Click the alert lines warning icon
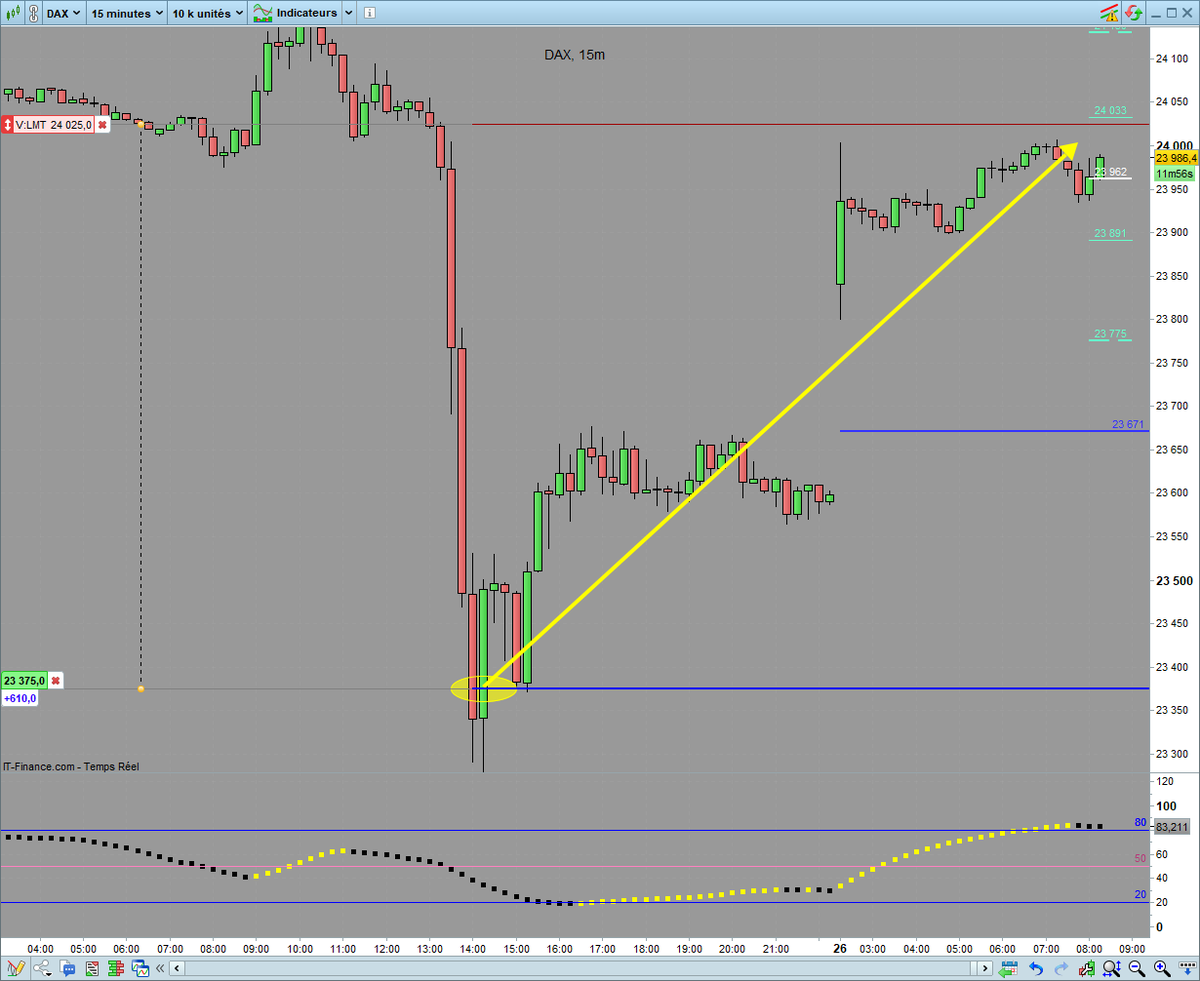Image resolution: width=1200 pixels, height=981 pixels. click(x=1109, y=13)
